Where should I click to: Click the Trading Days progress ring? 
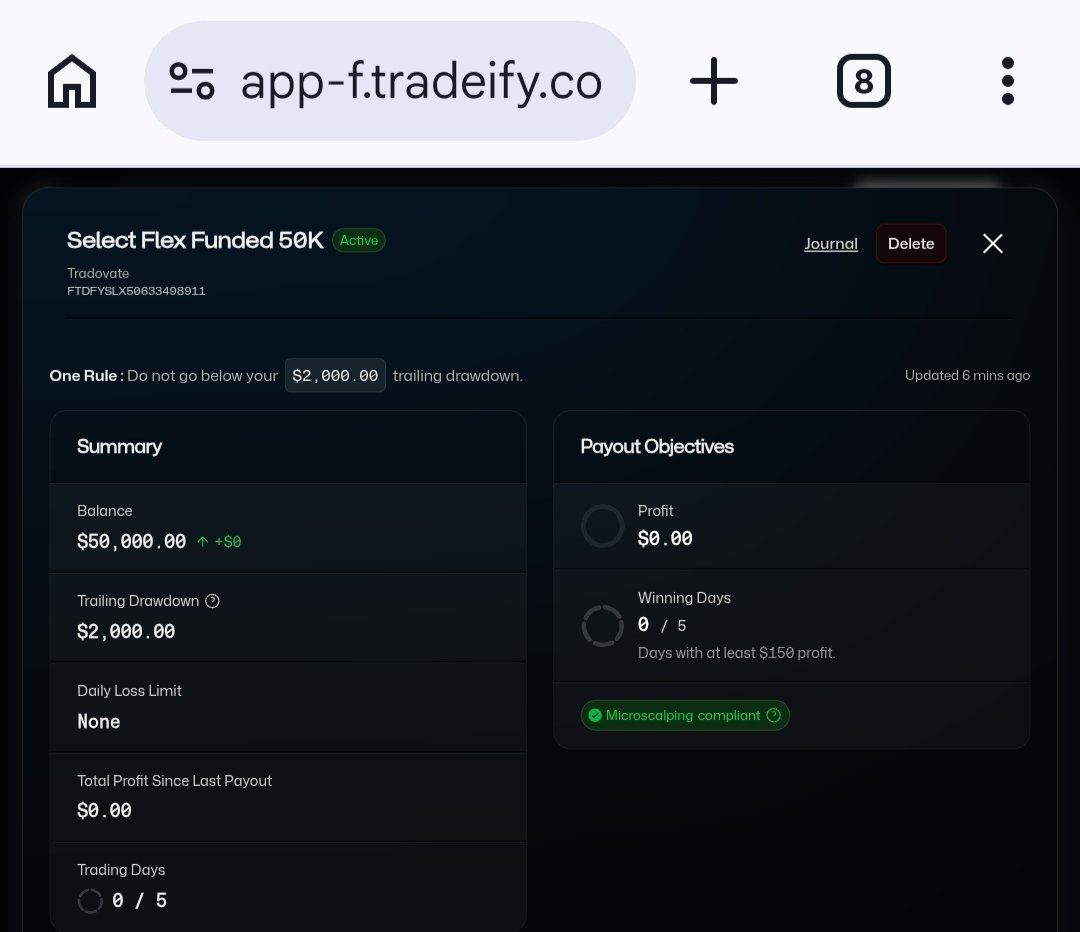pyautogui.click(x=90, y=900)
